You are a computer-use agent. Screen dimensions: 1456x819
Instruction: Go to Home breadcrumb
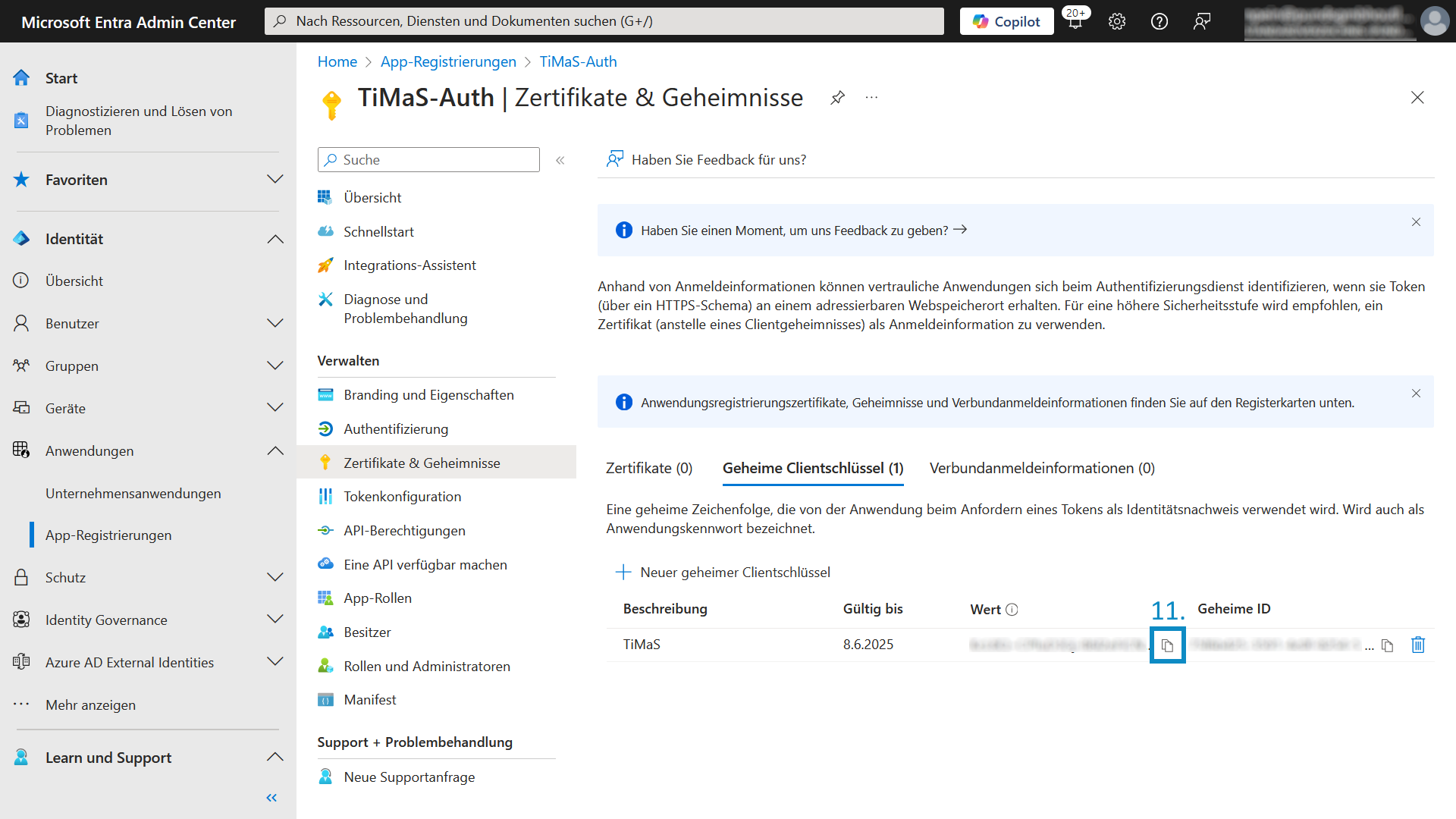(337, 62)
